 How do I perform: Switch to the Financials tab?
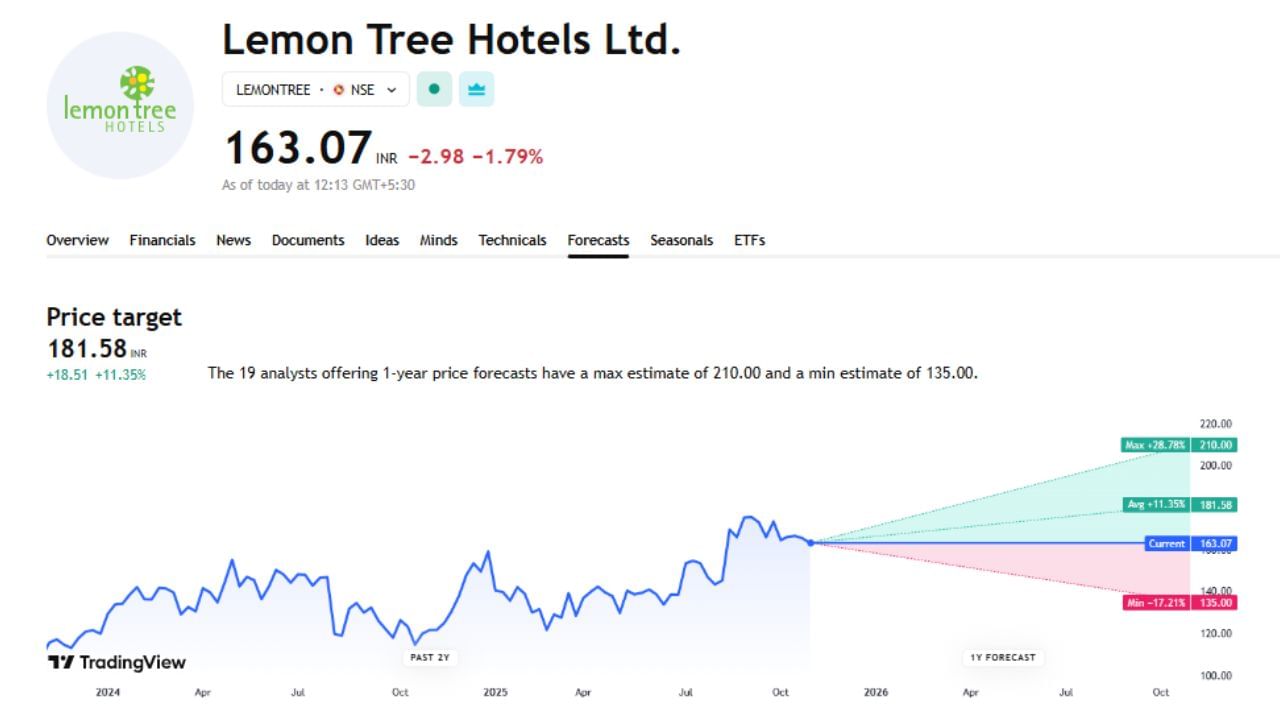click(162, 240)
